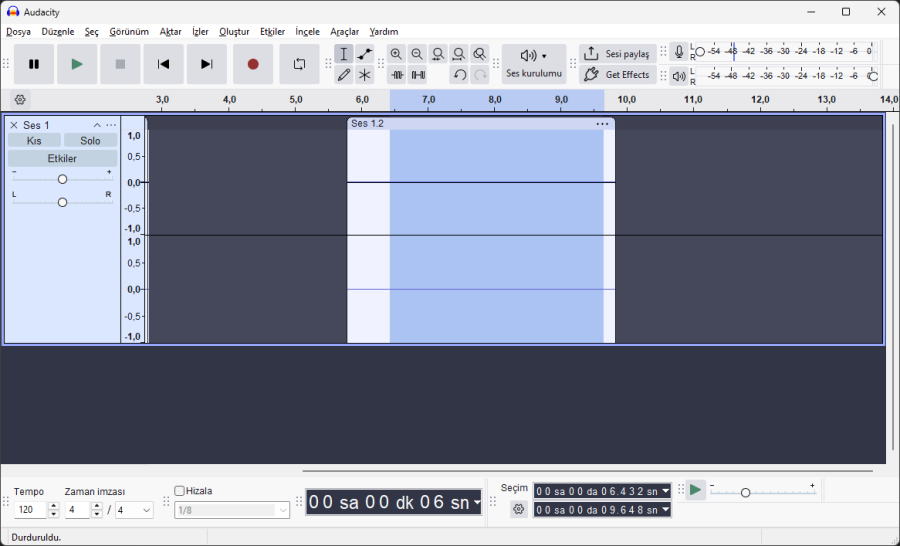900x546 pixels.
Task: Open the Dosya menu
Action: [18, 32]
